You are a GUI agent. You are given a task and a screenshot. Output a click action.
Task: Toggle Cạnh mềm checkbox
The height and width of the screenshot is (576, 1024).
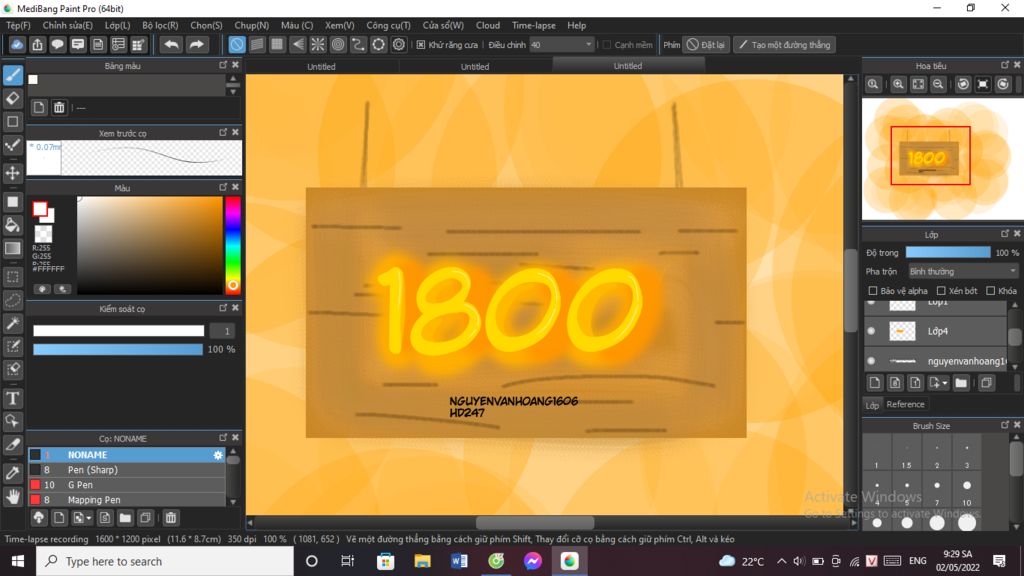coord(607,45)
